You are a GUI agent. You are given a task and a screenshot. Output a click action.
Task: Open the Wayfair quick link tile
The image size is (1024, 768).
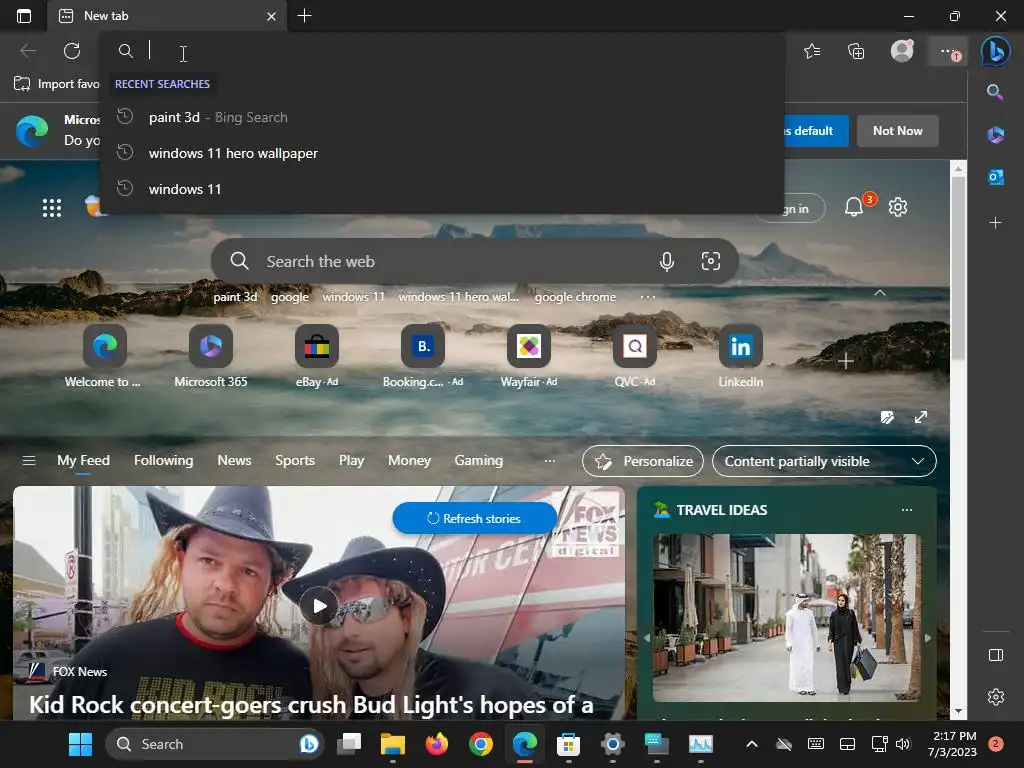pyautogui.click(x=529, y=346)
